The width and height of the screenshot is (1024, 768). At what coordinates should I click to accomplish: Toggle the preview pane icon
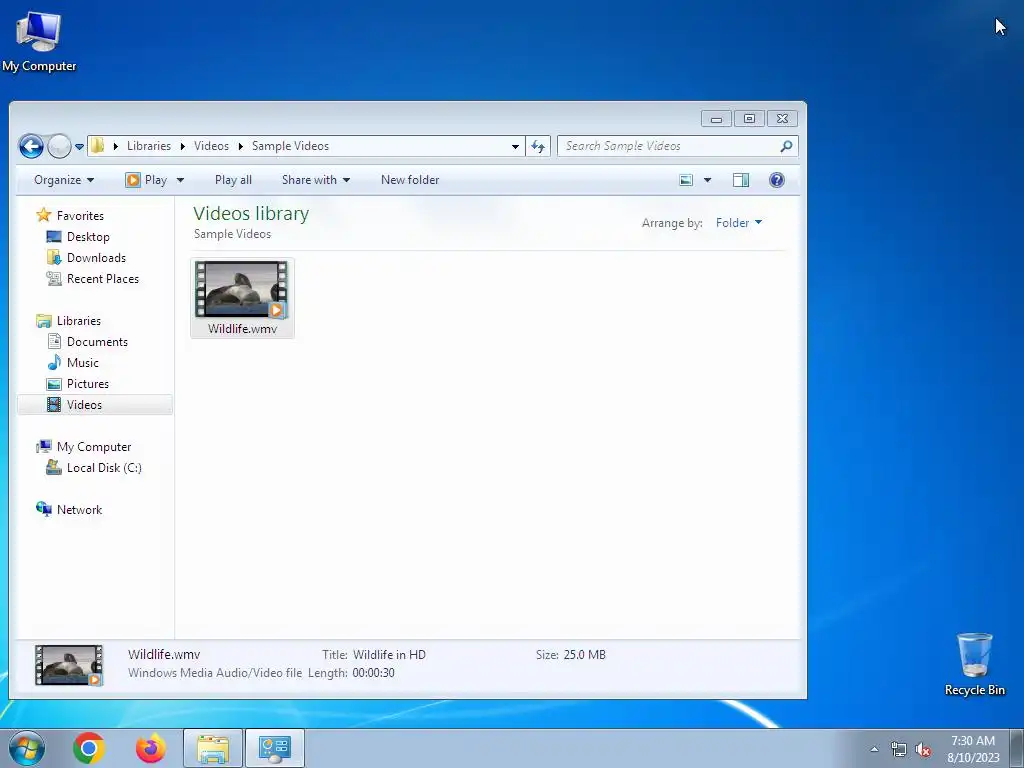pyautogui.click(x=741, y=180)
